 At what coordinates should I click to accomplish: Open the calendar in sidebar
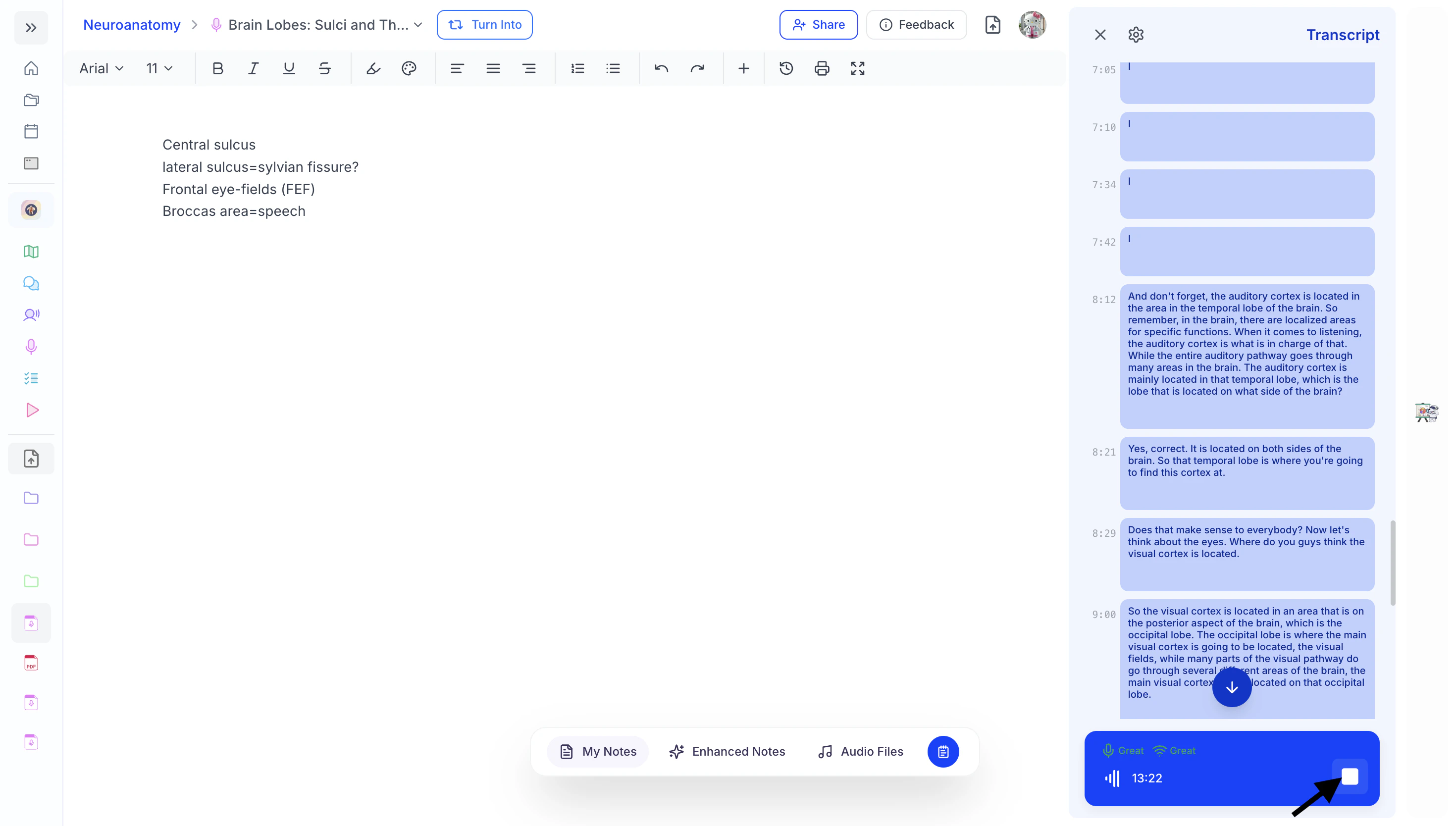coord(31,132)
